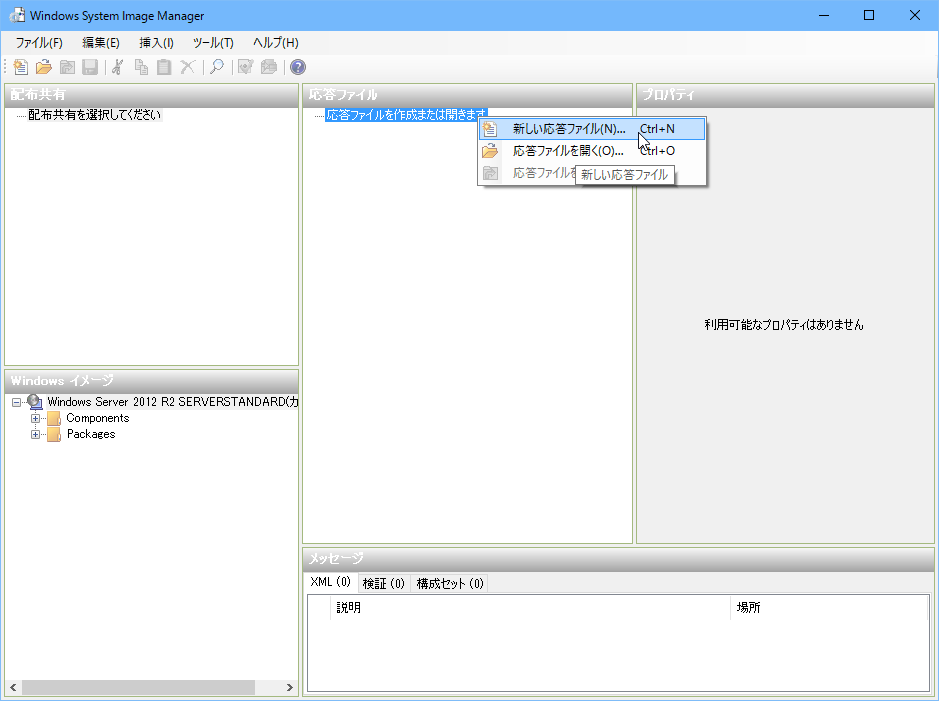Click the Cut scissors toolbar icon
The height and width of the screenshot is (701, 939).
(118, 67)
